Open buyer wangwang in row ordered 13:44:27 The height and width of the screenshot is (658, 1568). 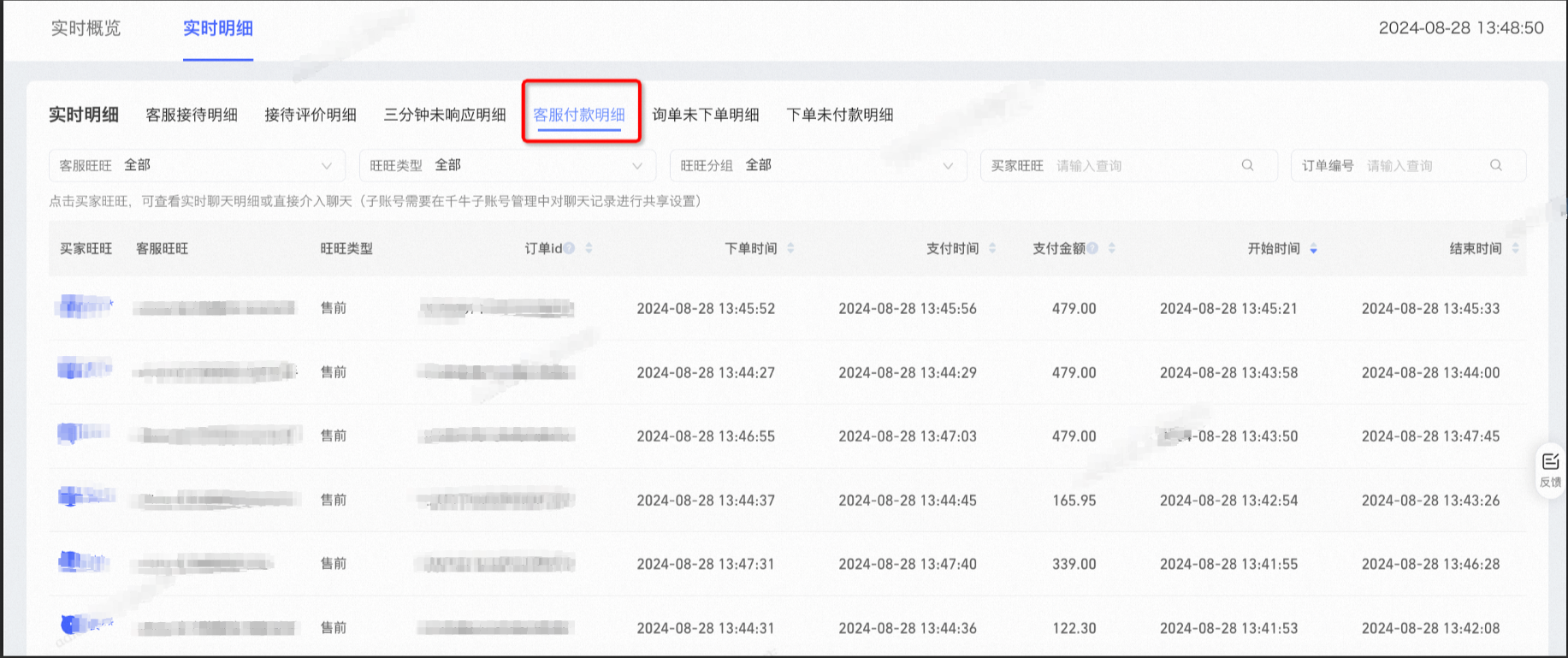[x=84, y=370]
